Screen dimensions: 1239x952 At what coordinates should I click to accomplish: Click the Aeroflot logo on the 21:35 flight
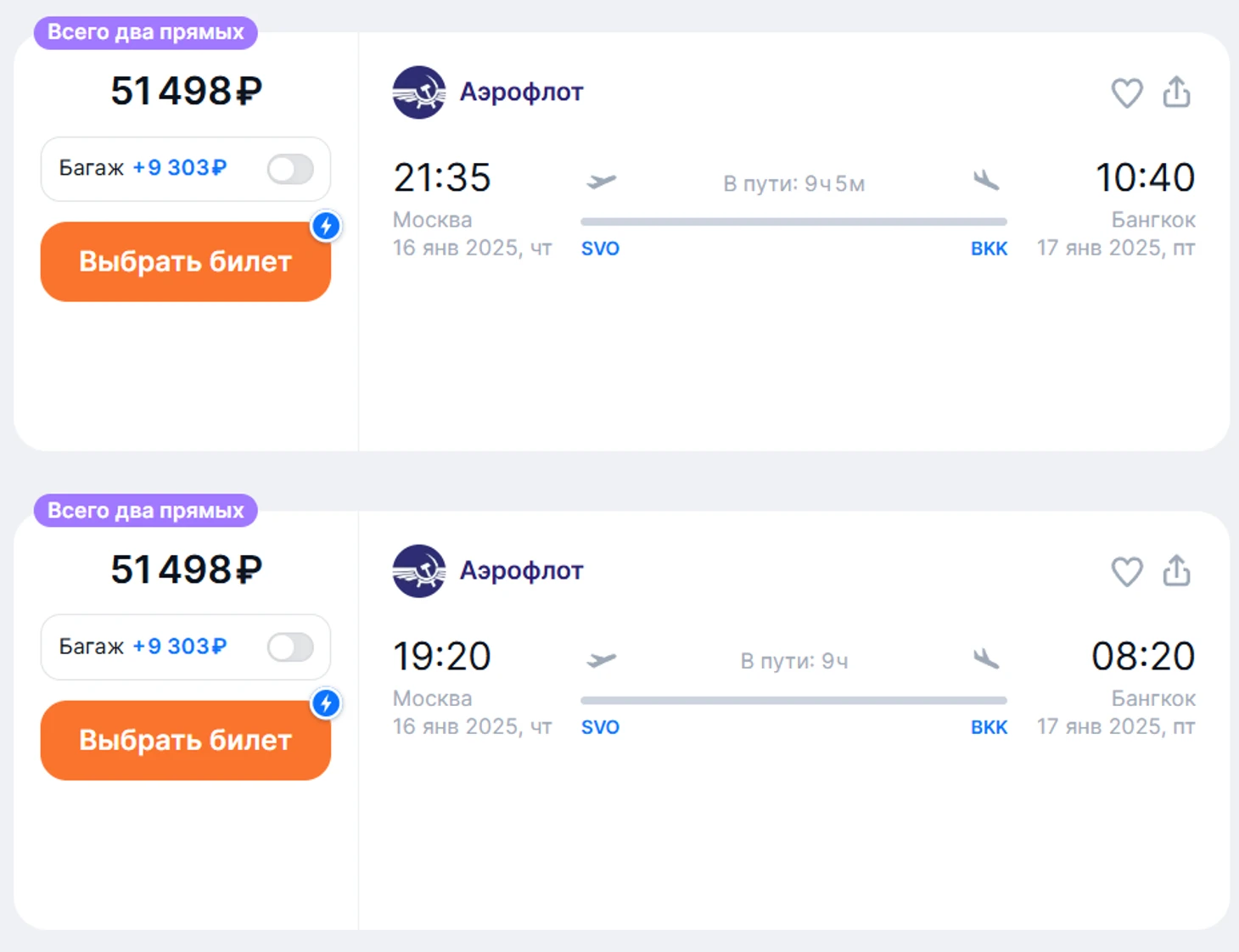point(418,92)
